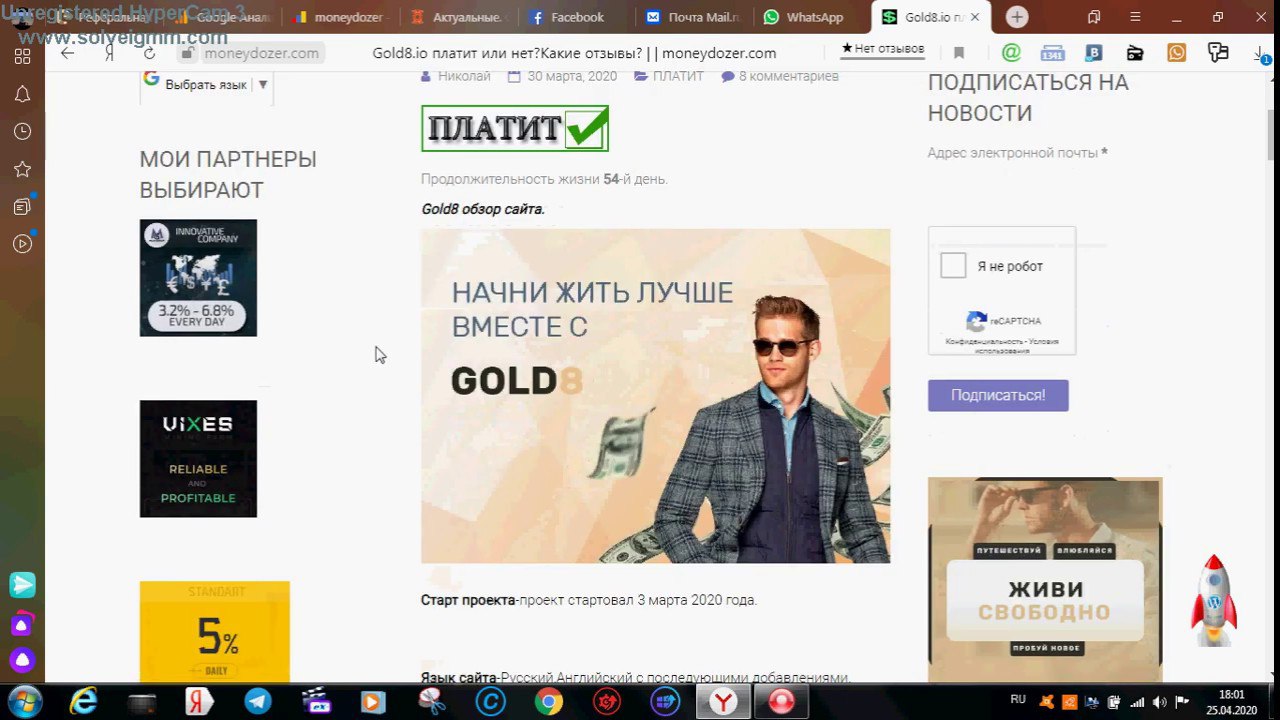Click the page vertical scrollbar thumb
This screenshot has height=720, width=1280.
click(1273, 133)
